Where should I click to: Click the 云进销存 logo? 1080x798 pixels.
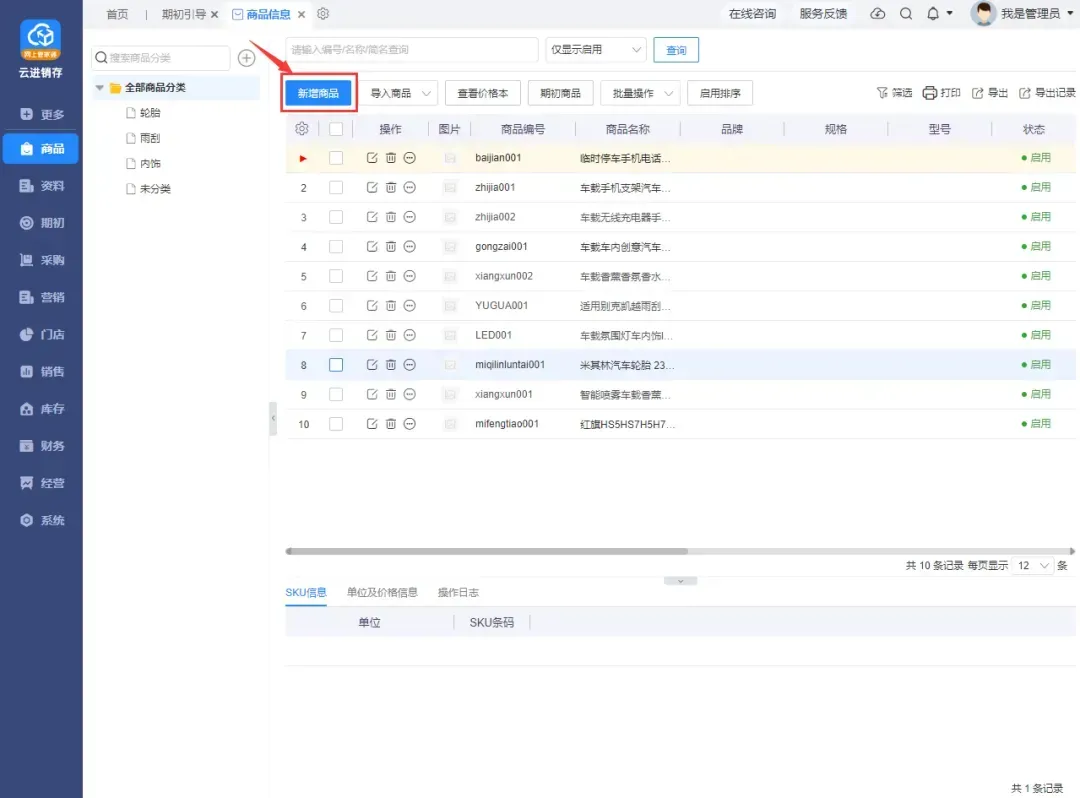click(x=41, y=48)
